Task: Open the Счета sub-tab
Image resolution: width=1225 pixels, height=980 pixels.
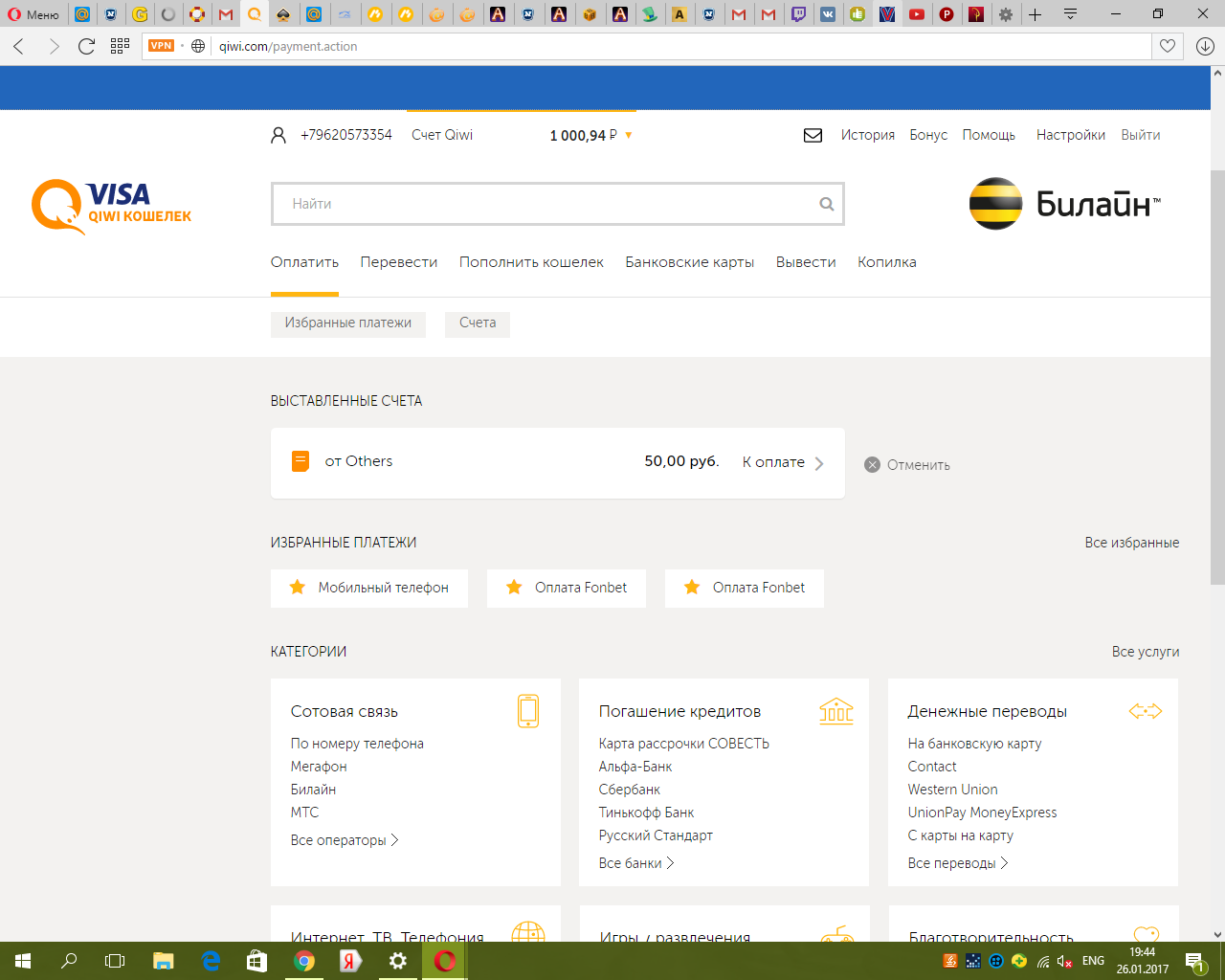Action: pos(477,323)
